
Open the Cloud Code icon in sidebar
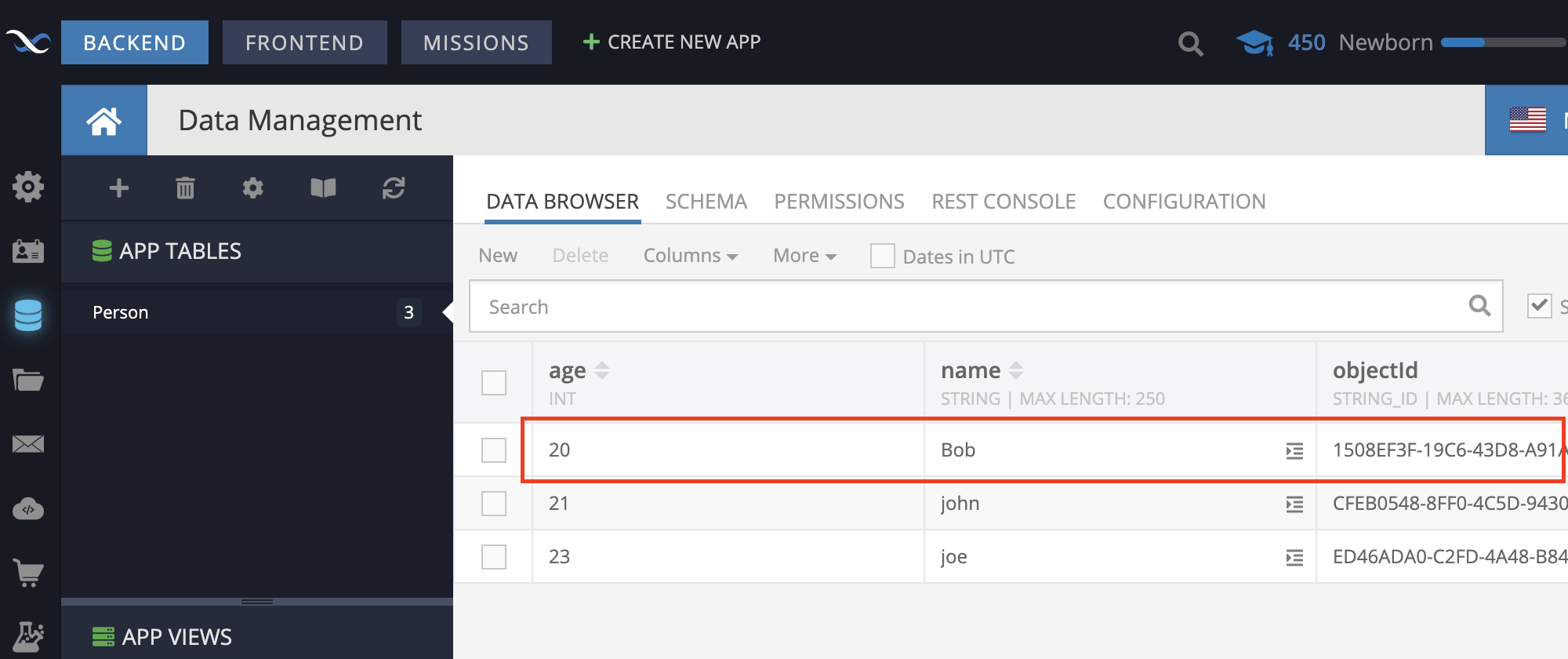(x=28, y=509)
